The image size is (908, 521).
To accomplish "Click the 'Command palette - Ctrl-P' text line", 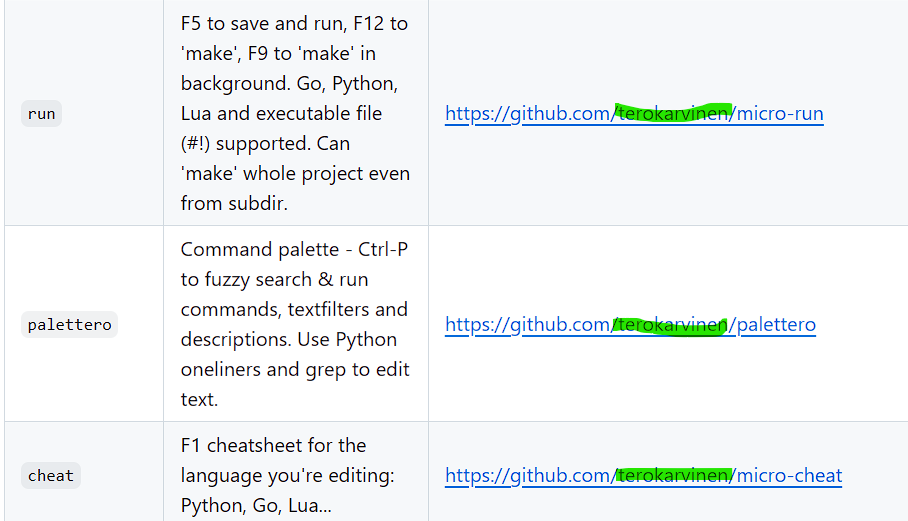I will click(x=294, y=250).
